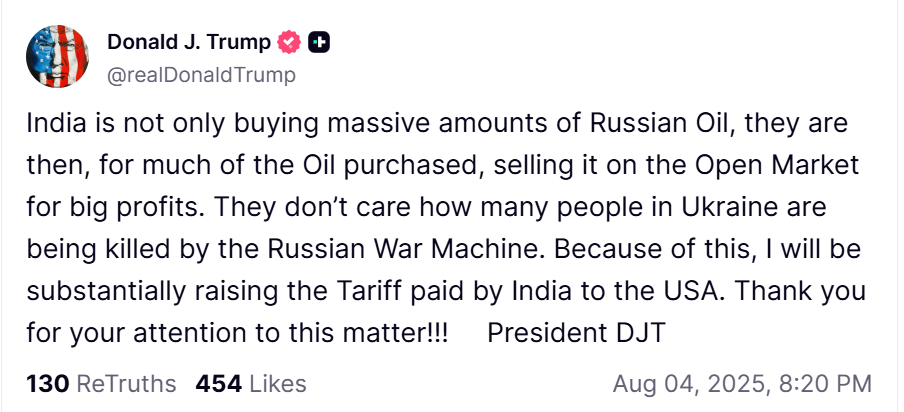904x412 pixels.
Task: View the ReTruths label list
Action: (126, 384)
